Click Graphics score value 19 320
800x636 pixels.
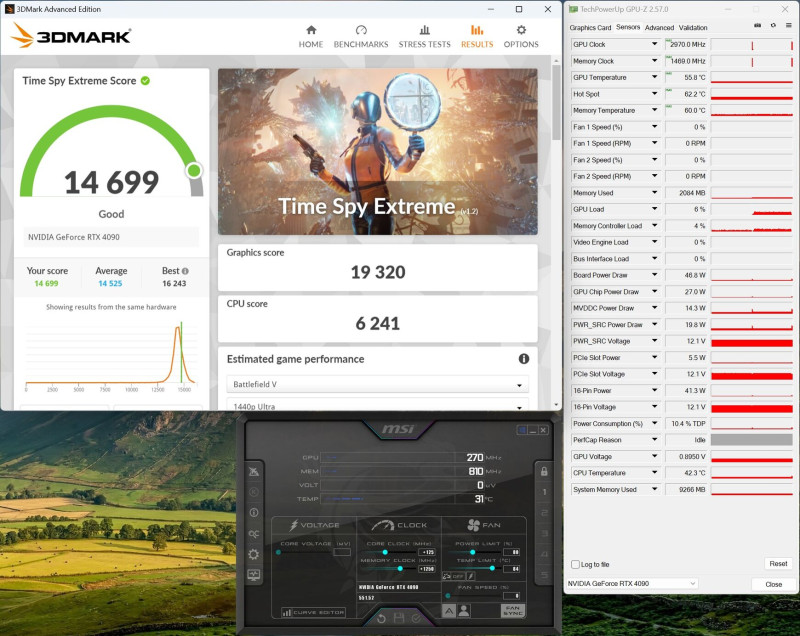pyautogui.click(x=378, y=272)
